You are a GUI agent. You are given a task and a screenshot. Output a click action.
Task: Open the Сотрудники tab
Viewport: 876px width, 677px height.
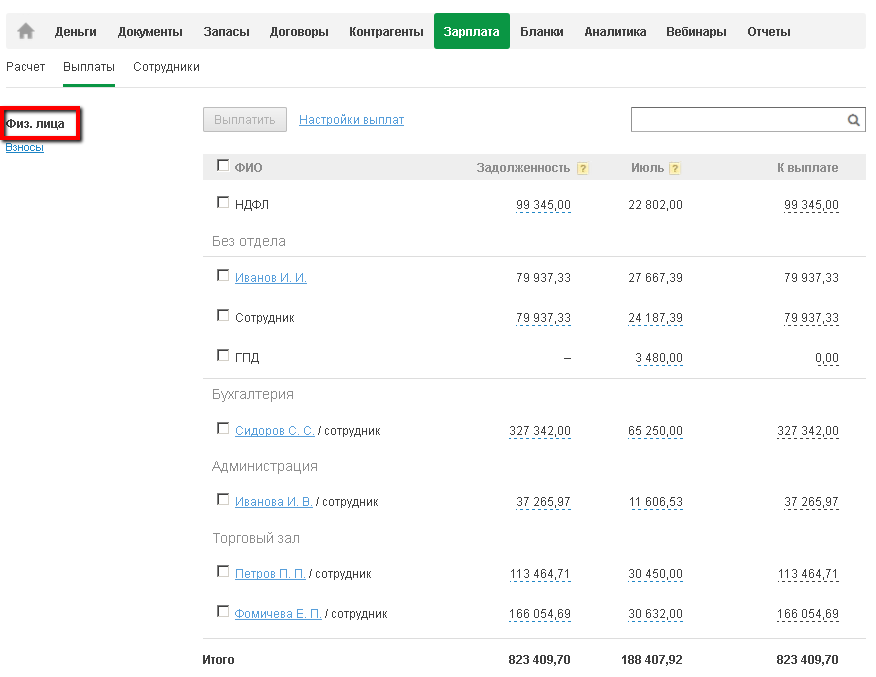[x=166, y=67]
